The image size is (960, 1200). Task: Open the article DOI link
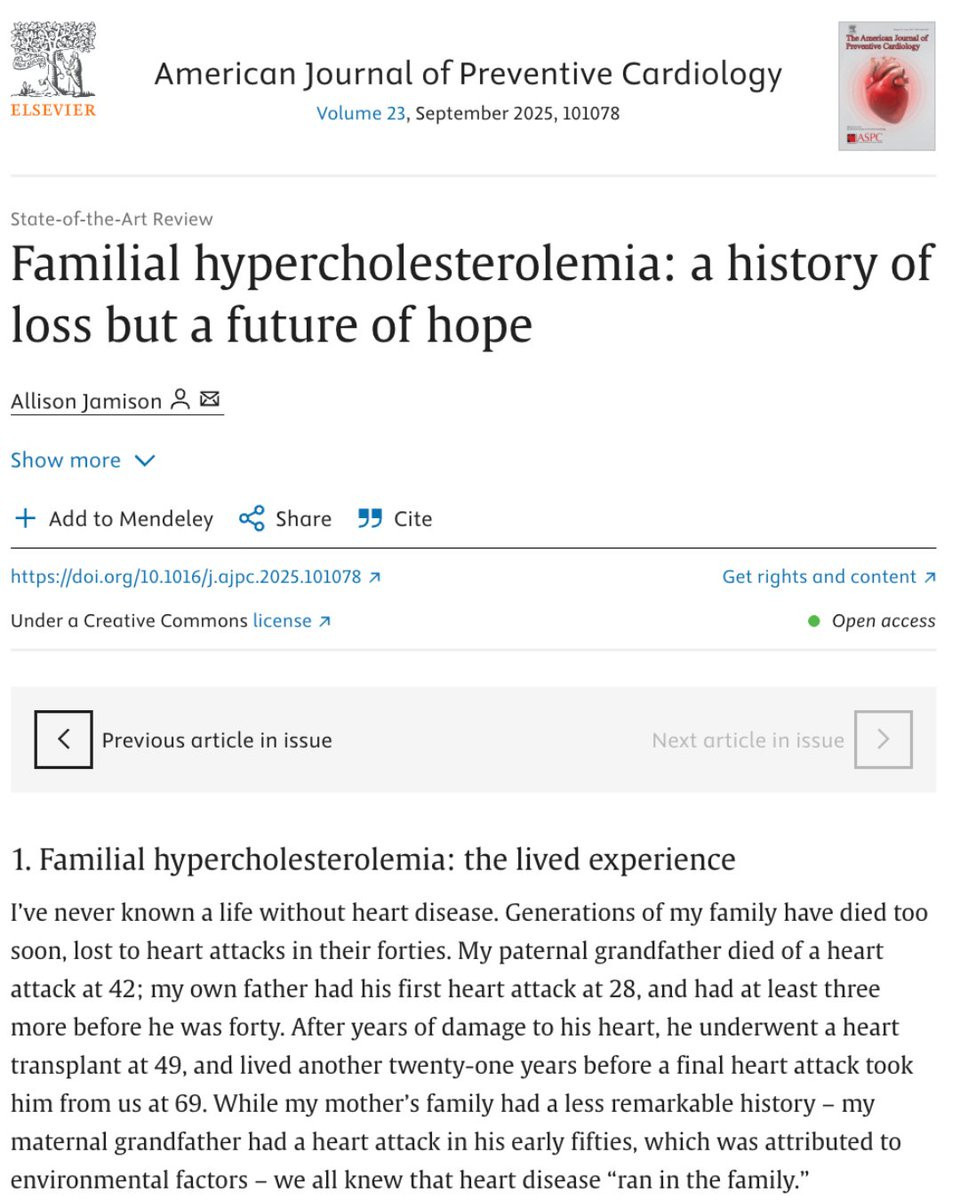coord(195,577)
